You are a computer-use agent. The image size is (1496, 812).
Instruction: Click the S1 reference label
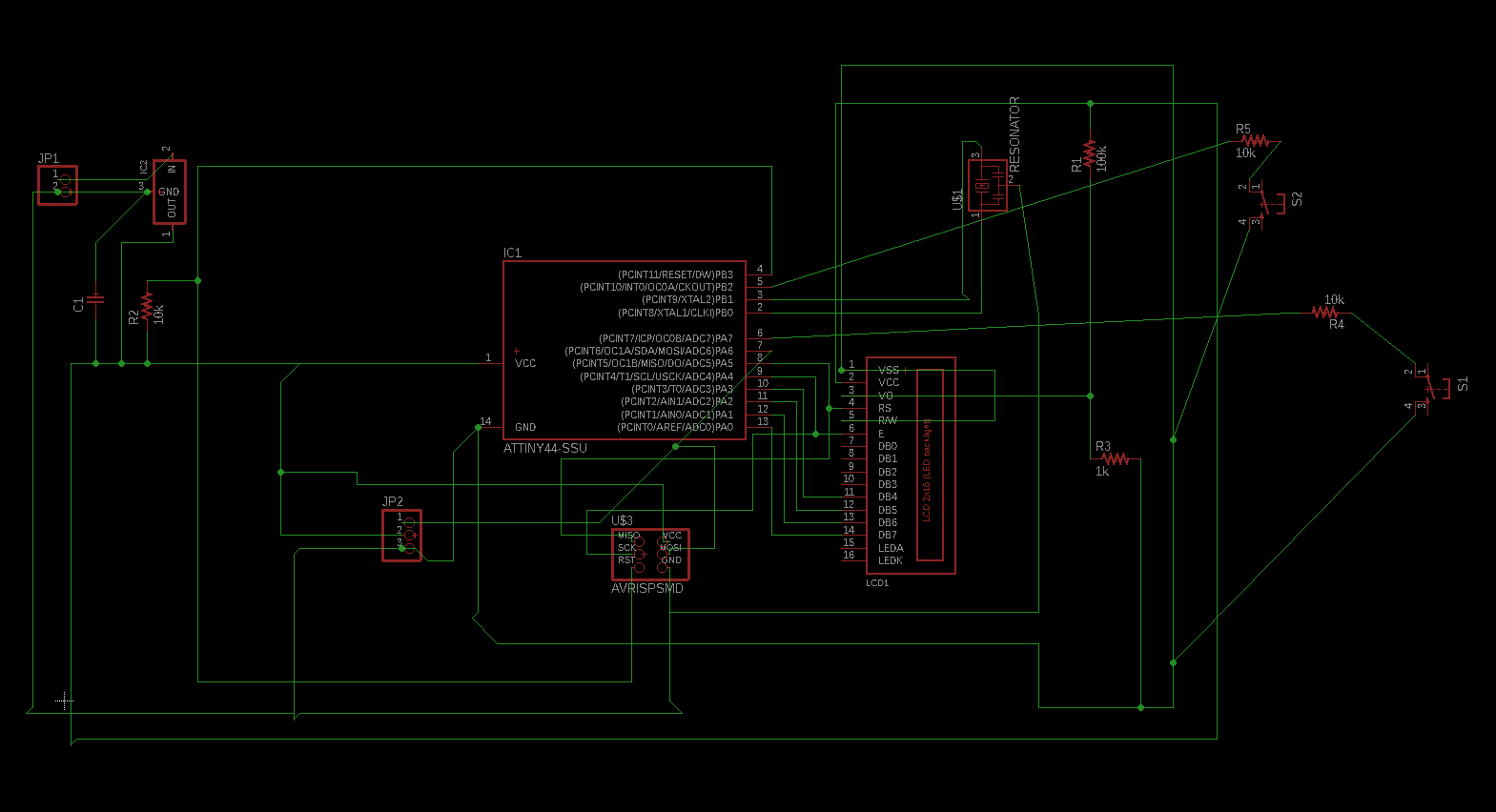point(1464,383)
